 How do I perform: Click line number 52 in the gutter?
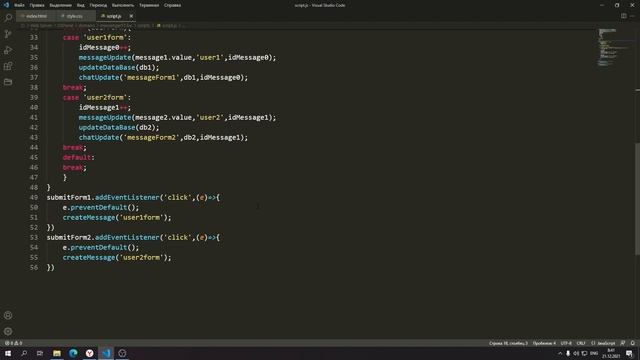click(x=34, y=227)
